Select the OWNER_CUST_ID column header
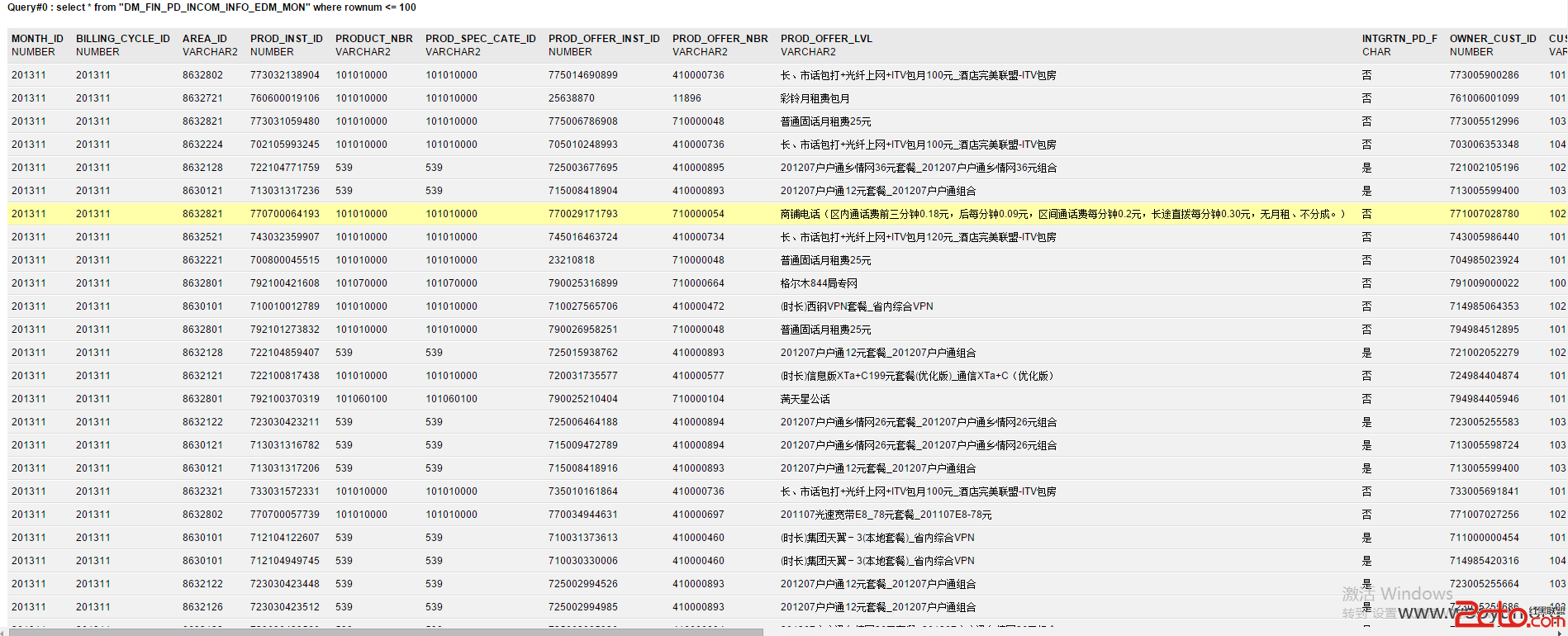This screenshot has height=636, width=1568. (1493, 39)
